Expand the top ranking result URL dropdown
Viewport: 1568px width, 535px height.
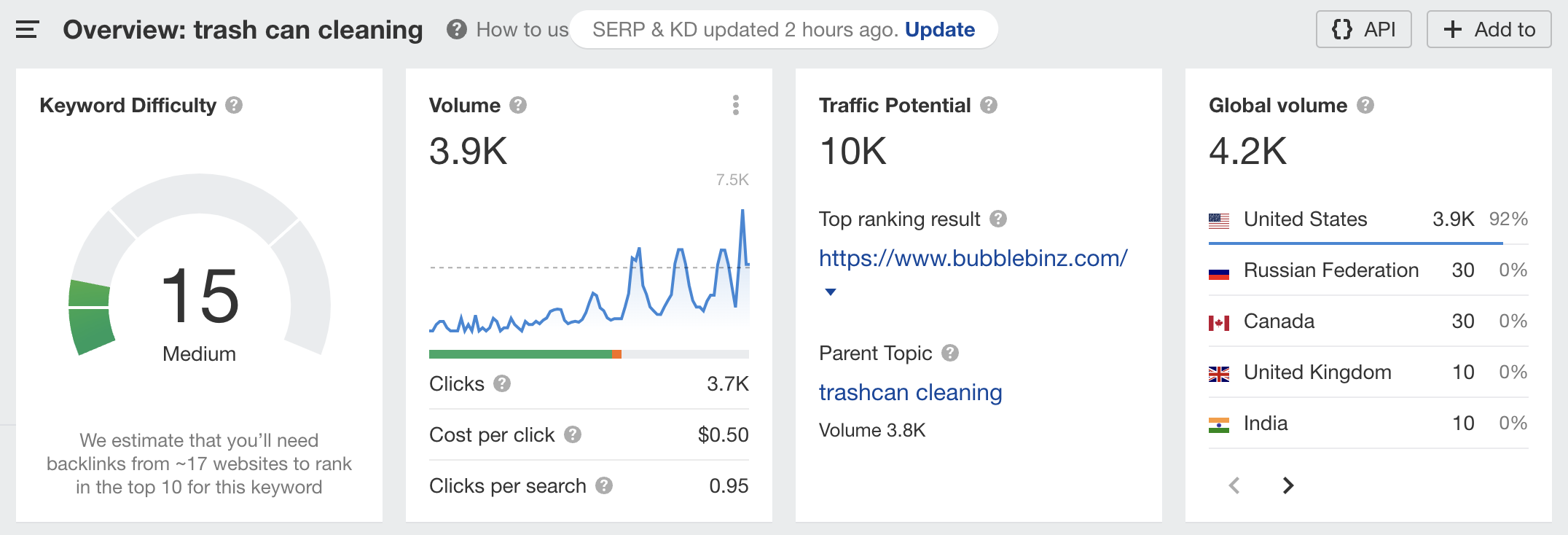tap(831, 292)
